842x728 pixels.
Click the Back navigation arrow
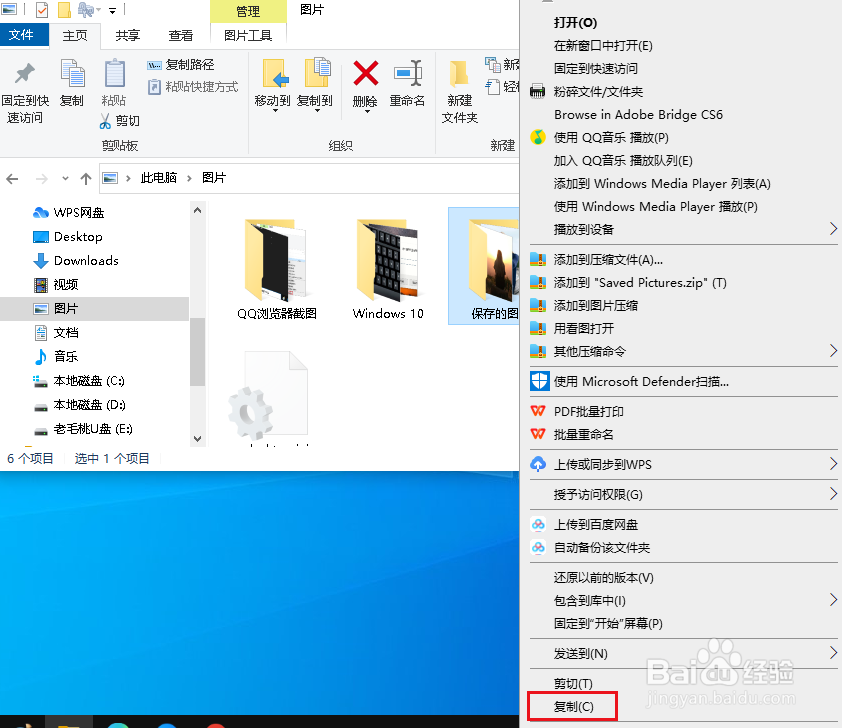[x=12, y=179]
